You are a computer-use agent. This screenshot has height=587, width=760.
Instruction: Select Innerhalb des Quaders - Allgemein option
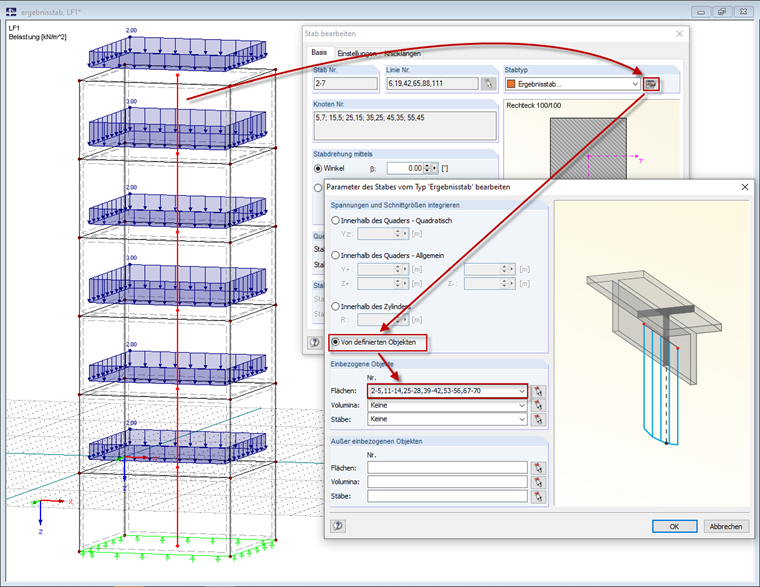pyautogui.click(x=335, y=255)
